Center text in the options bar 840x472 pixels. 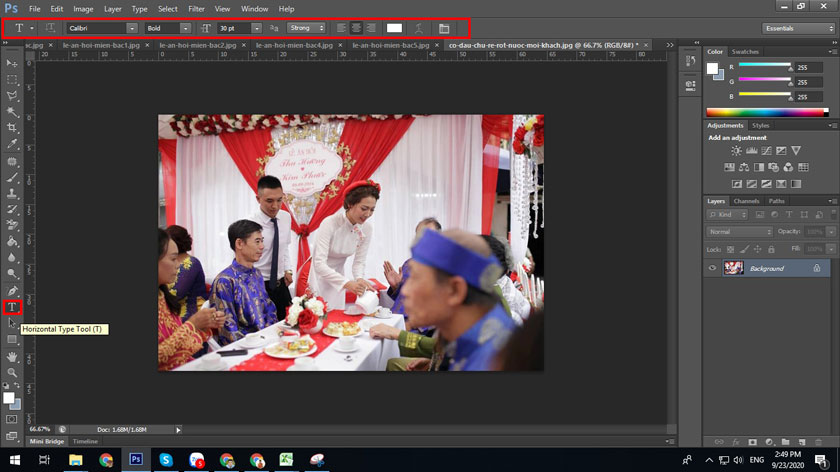356,28
